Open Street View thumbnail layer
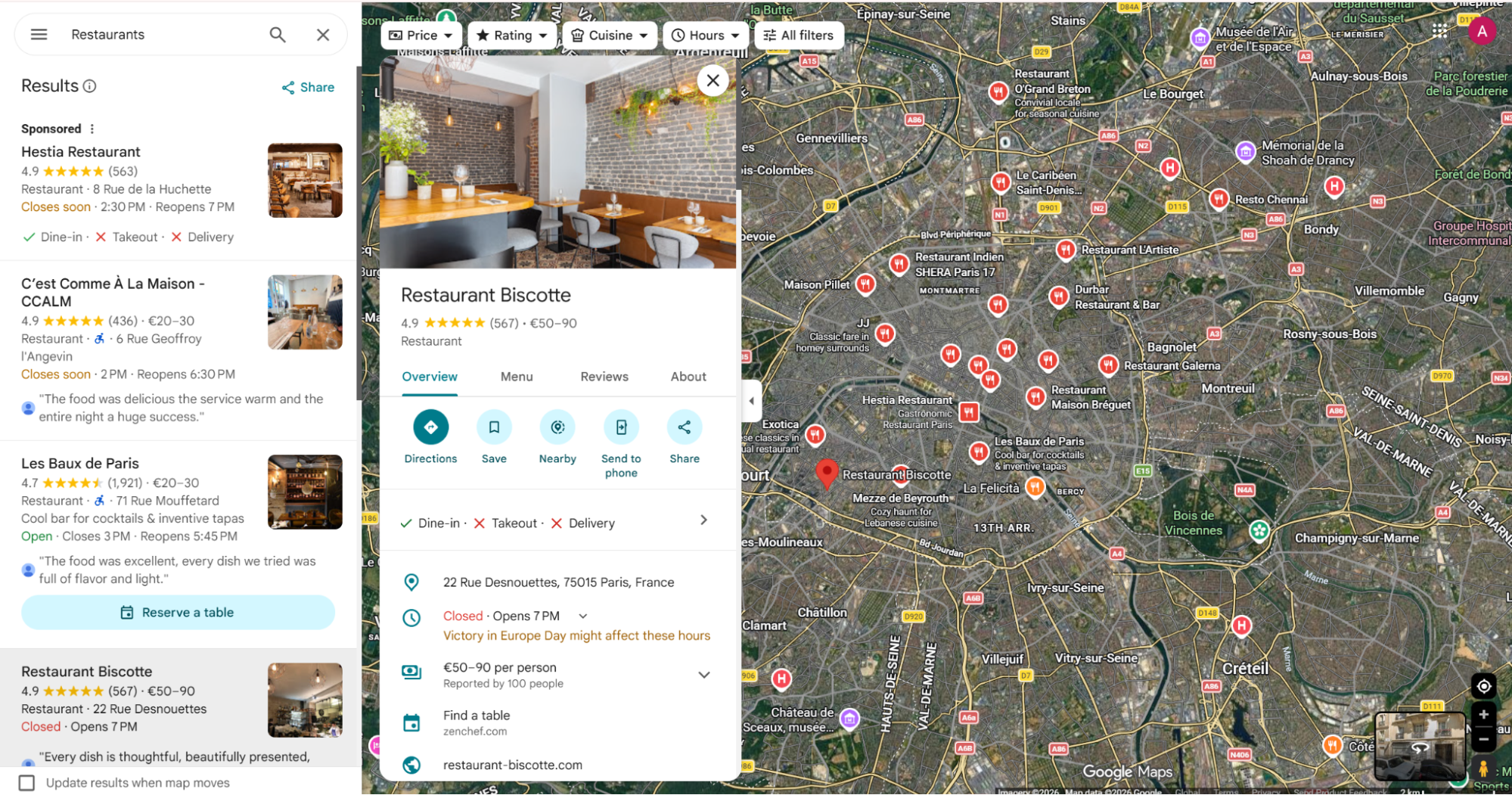This screenshot has width=1512, height=795. (x=1420, y=747)
